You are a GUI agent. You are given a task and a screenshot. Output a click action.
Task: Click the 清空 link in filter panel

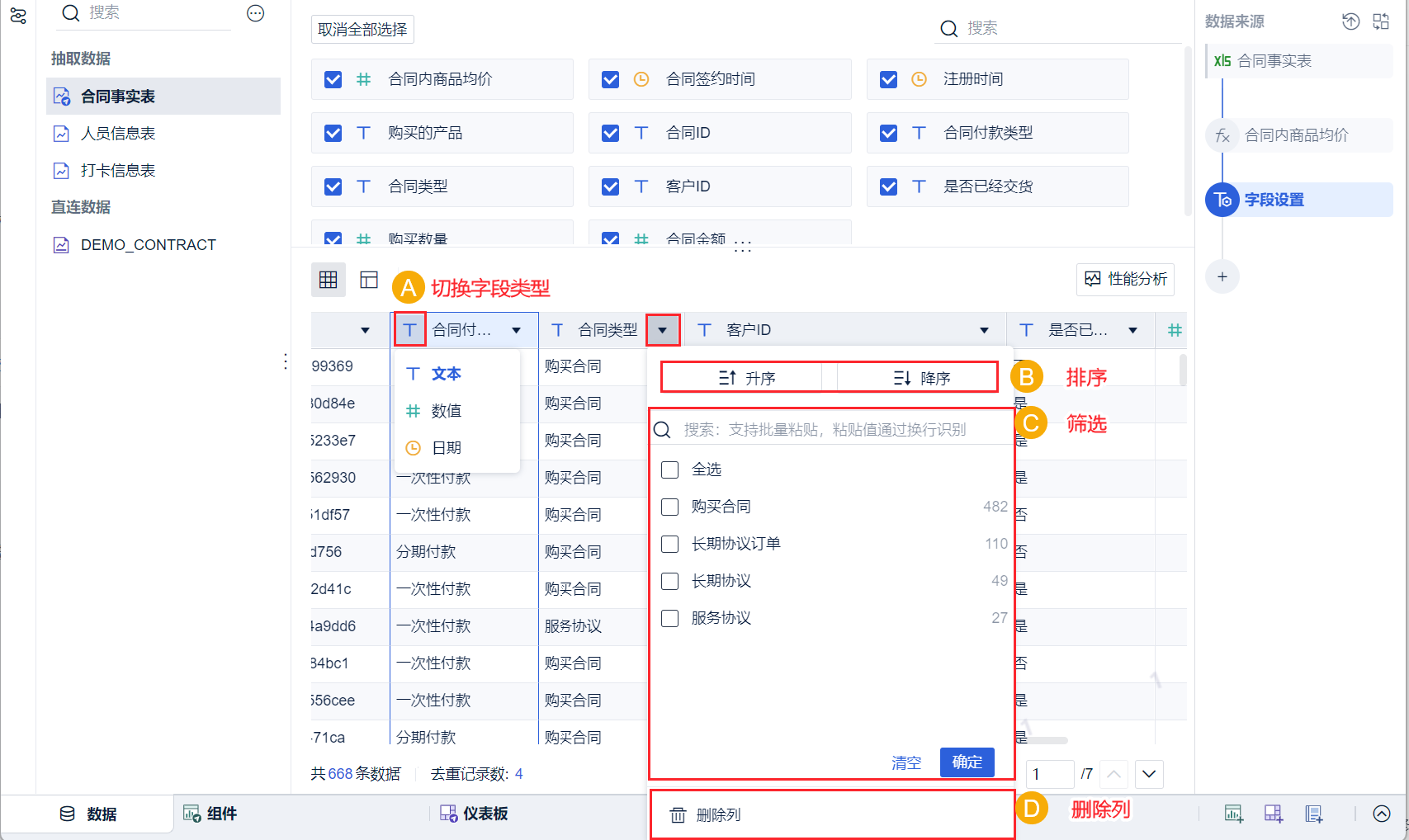click(906, 762)
